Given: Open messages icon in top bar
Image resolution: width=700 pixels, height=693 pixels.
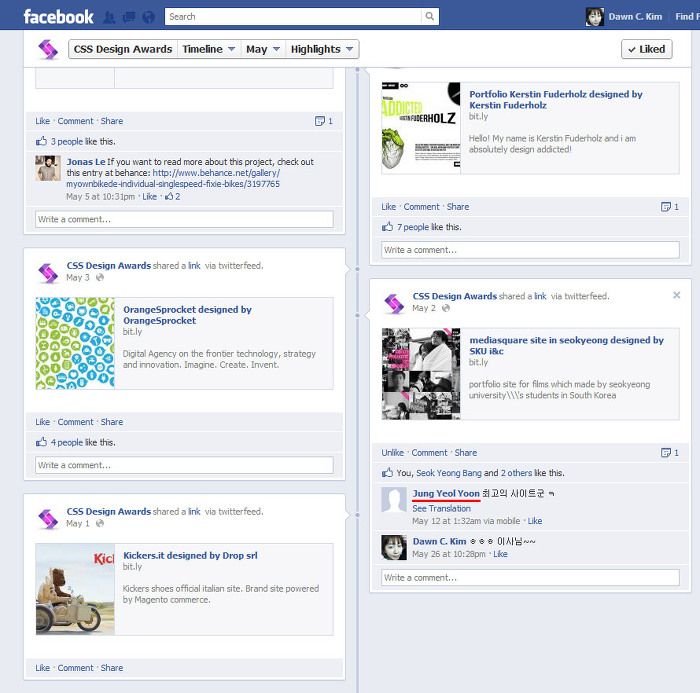Looking at the screenshot, I should point(129,17).
